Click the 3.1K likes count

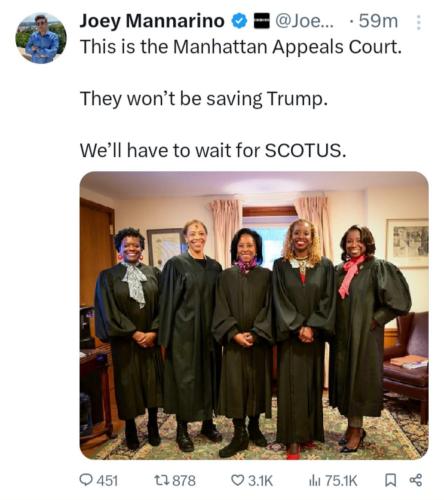click(260, 481)
